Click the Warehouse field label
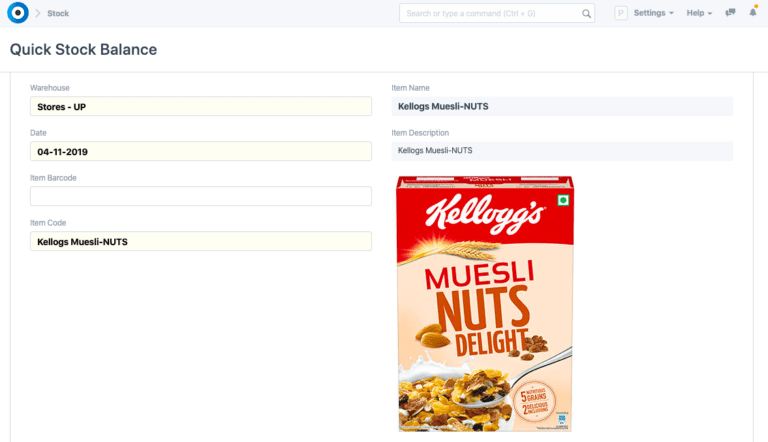 point(50,88)
